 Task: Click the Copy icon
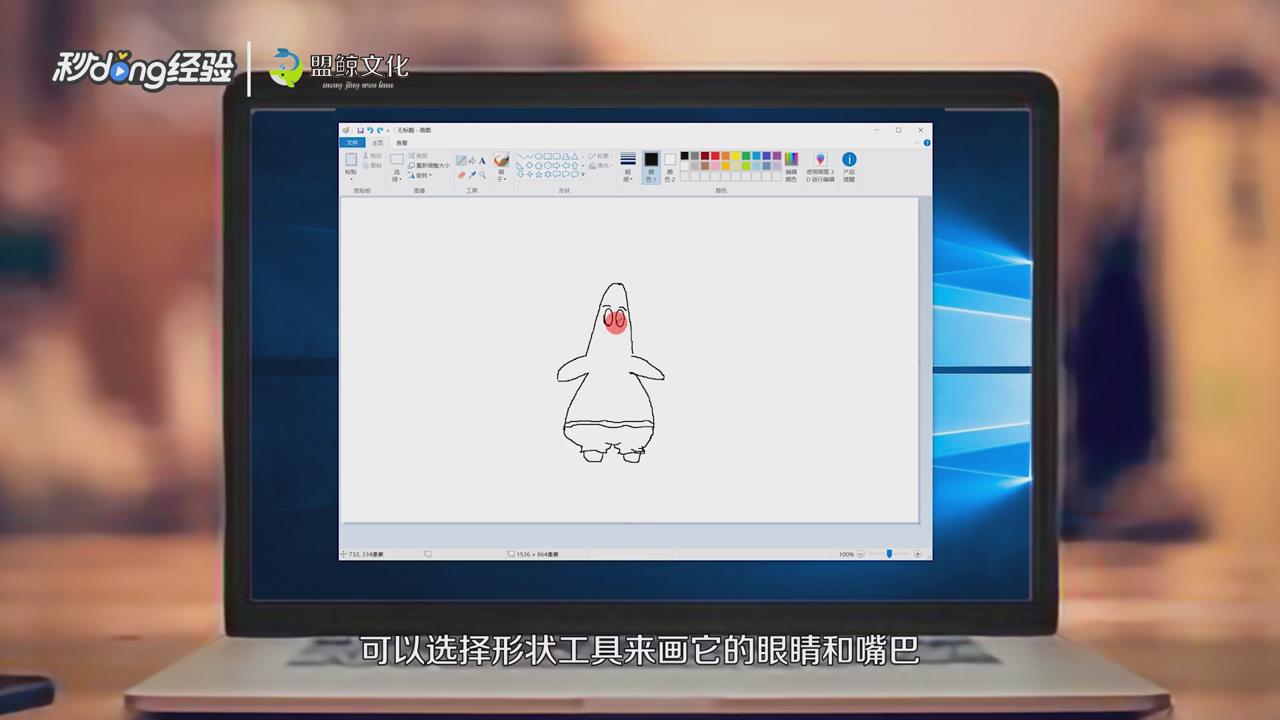(366, 165)
